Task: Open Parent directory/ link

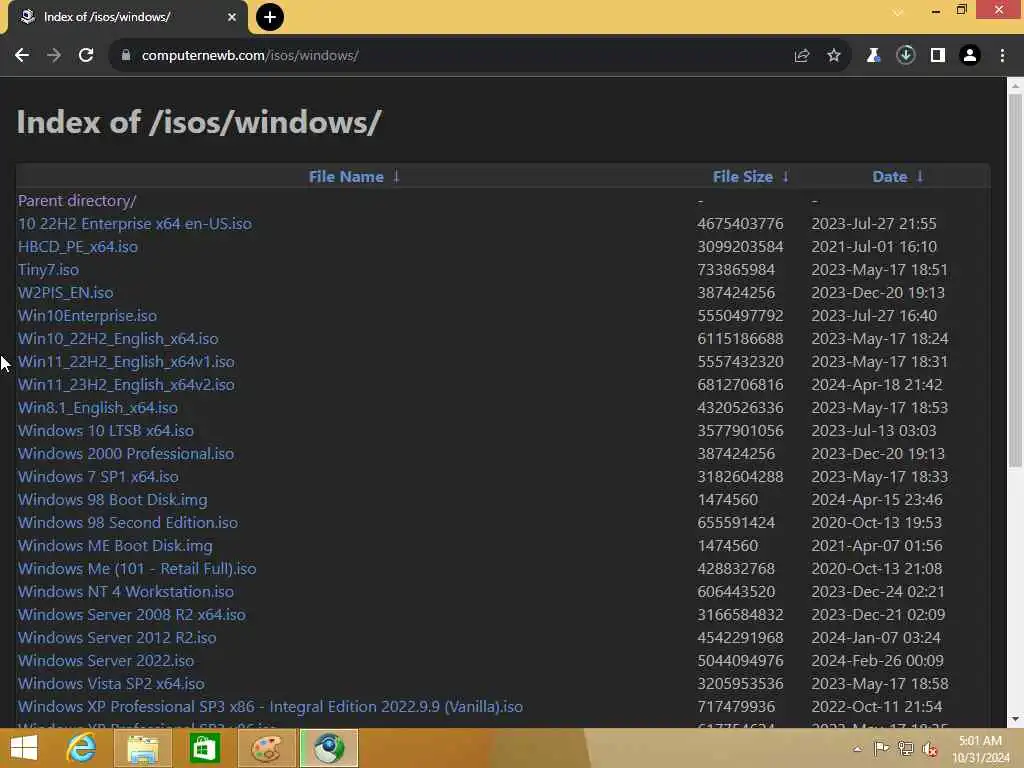Action: coord(77,200)
